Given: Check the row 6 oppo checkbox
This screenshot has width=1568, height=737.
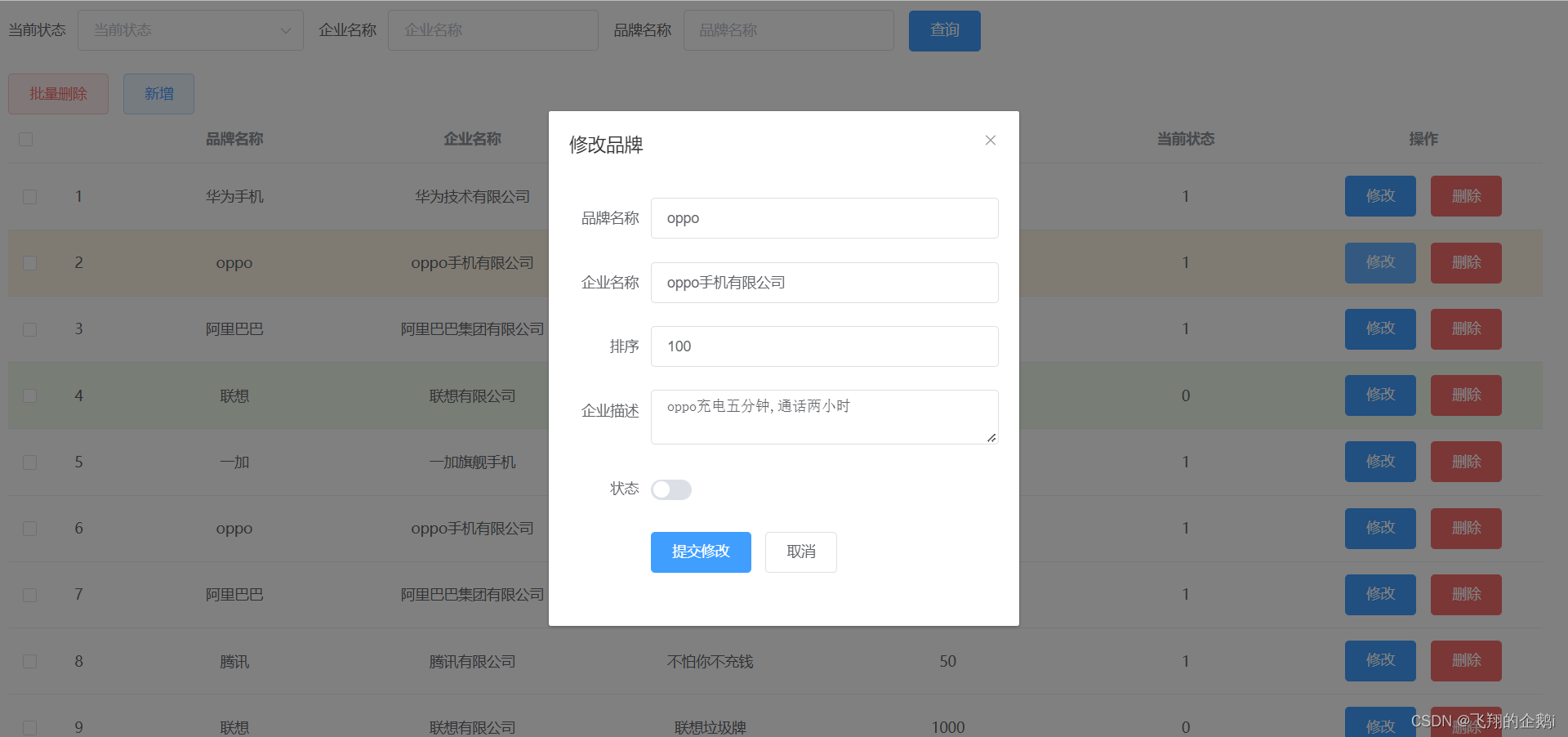Looking at the screenshot, I should (30, 529).
